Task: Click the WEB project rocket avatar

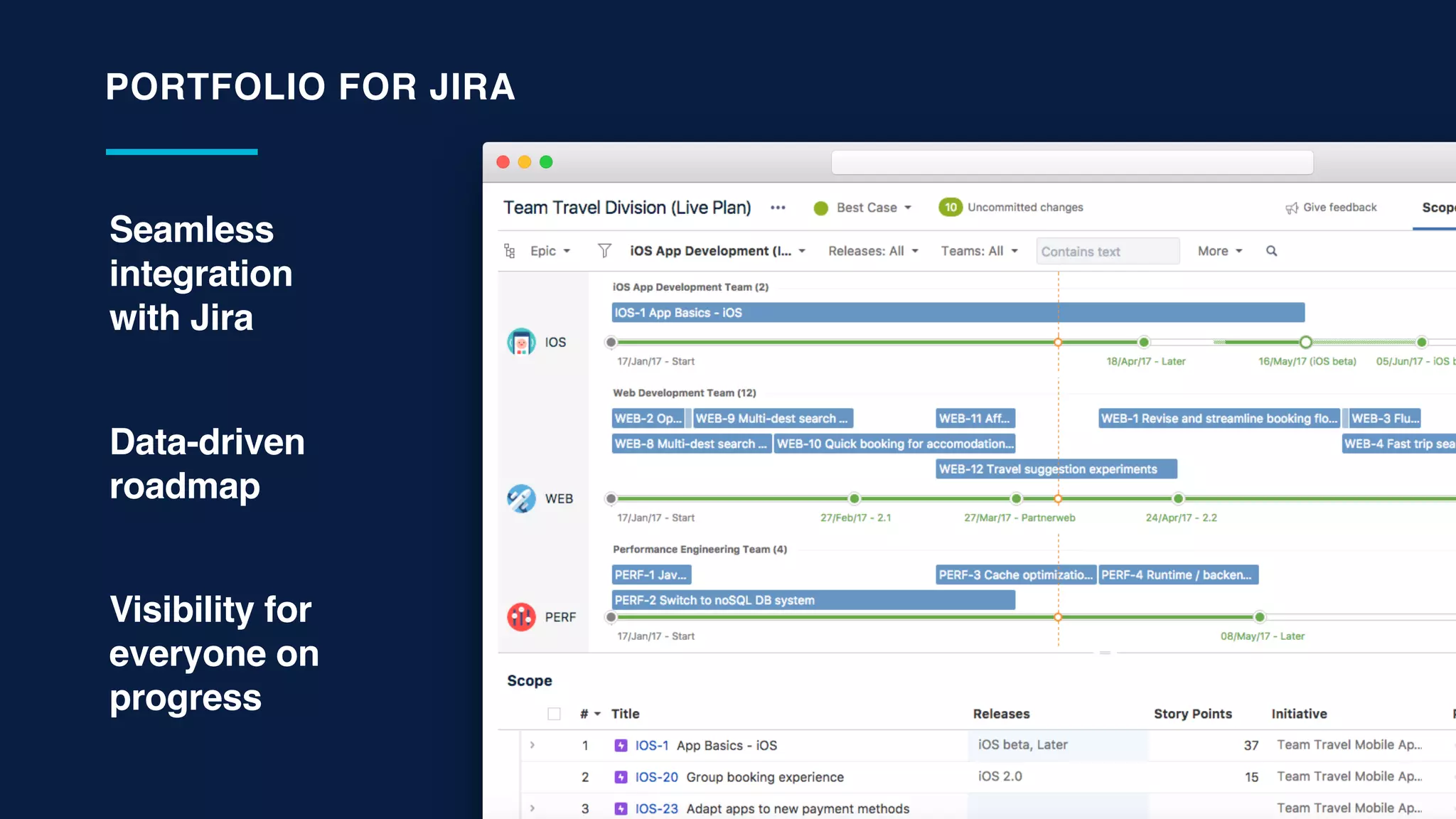Action: pos(521,498)
